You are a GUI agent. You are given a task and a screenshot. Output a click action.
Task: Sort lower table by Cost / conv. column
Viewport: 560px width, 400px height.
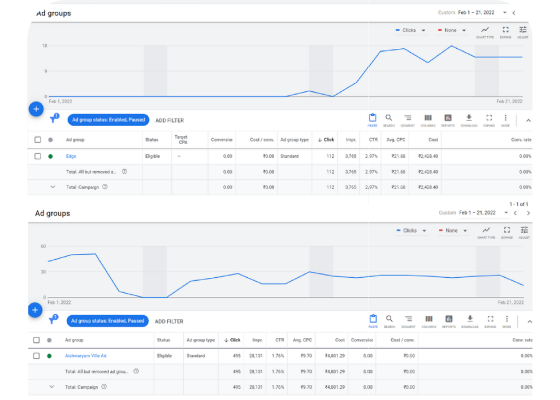coord(402,340)
